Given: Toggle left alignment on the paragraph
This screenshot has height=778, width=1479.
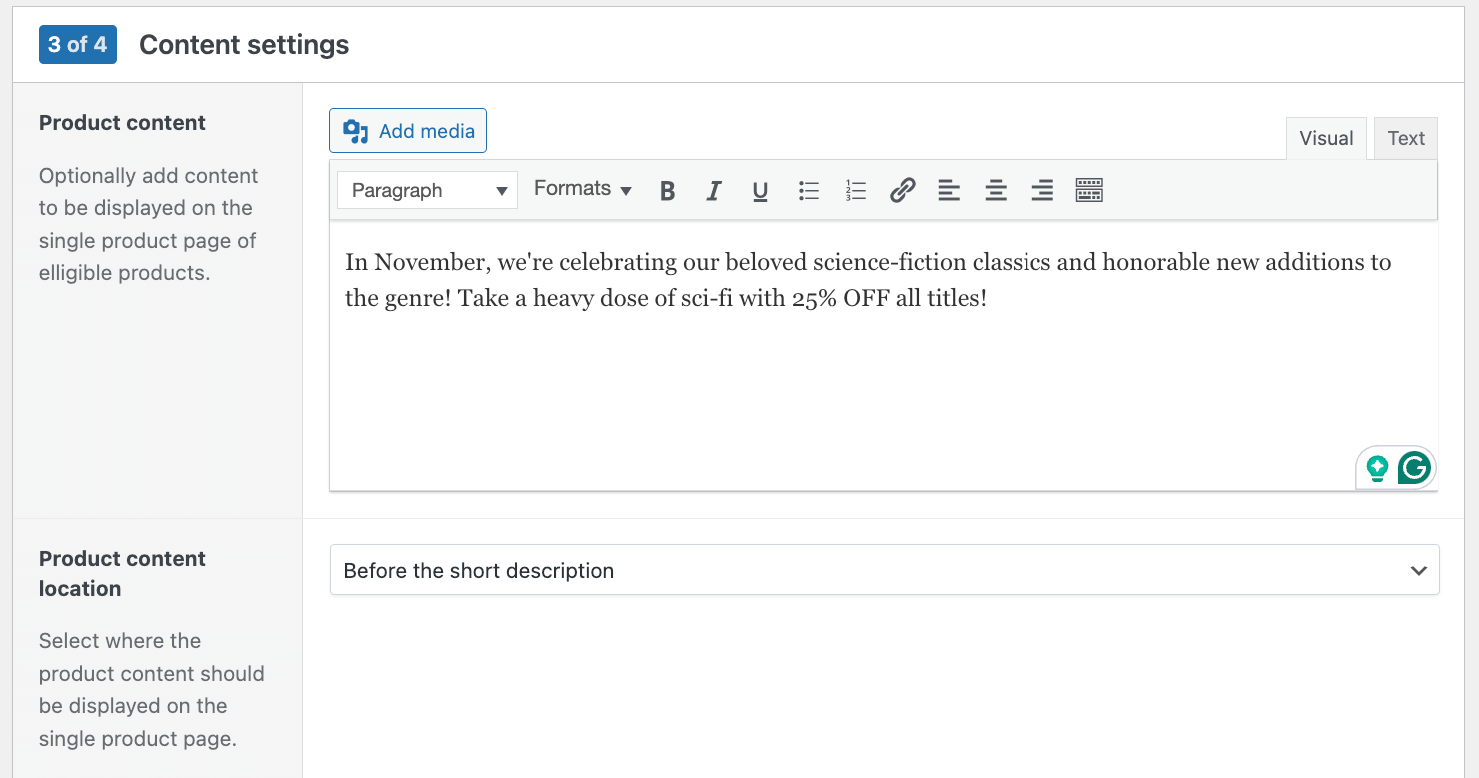Looking at the screenshot, I should pyautogui.click(x=948, y=189).
